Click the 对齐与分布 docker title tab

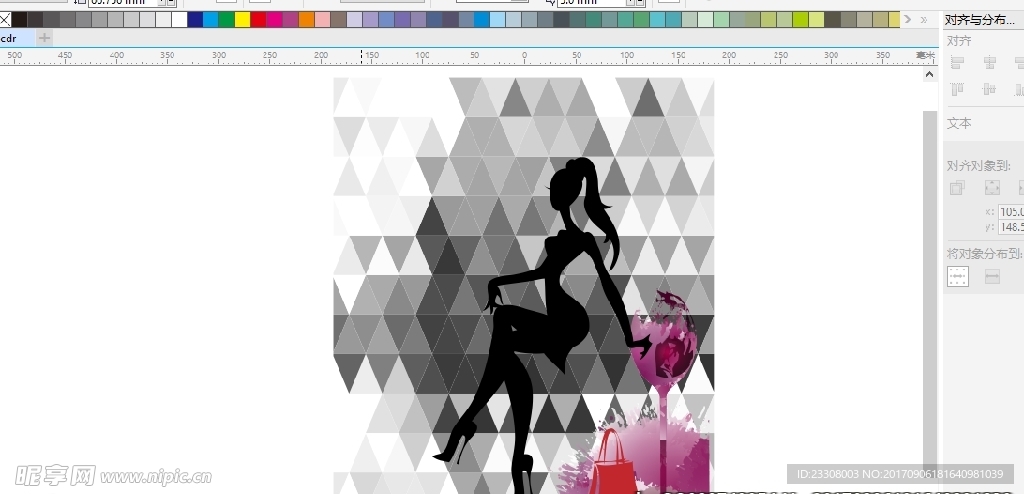pyautogui.click(x=980, y=19)
